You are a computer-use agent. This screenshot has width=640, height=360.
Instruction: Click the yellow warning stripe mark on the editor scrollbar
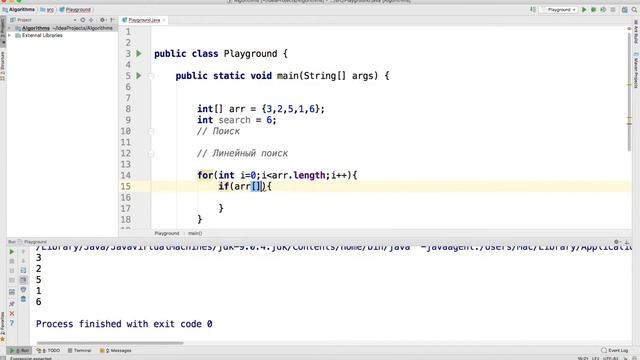(629, 85)
